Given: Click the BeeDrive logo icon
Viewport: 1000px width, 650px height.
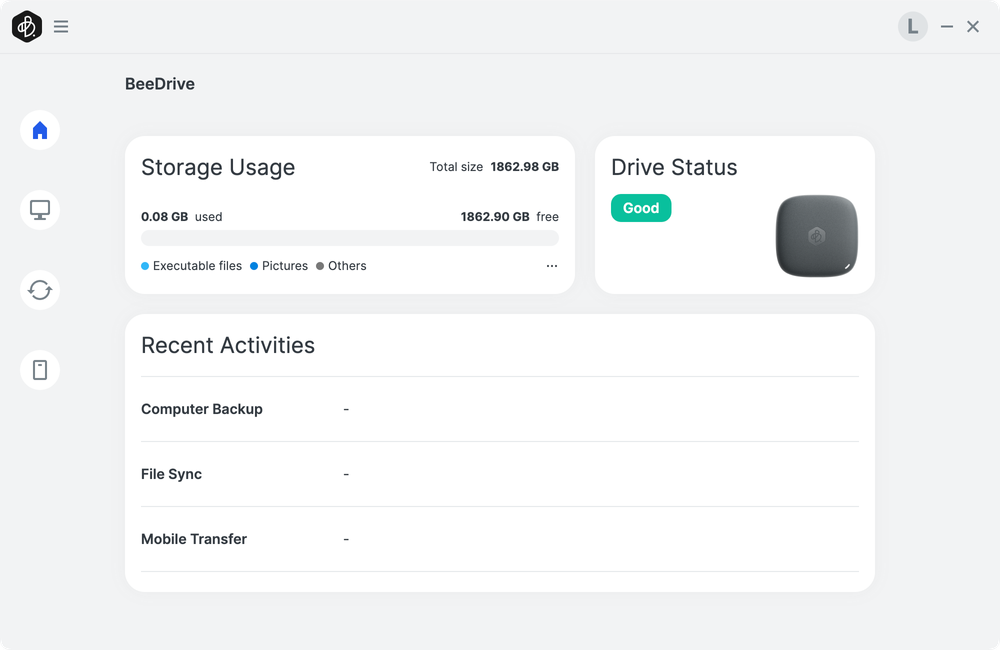Looking at the screenshot, I should (27, 26).
